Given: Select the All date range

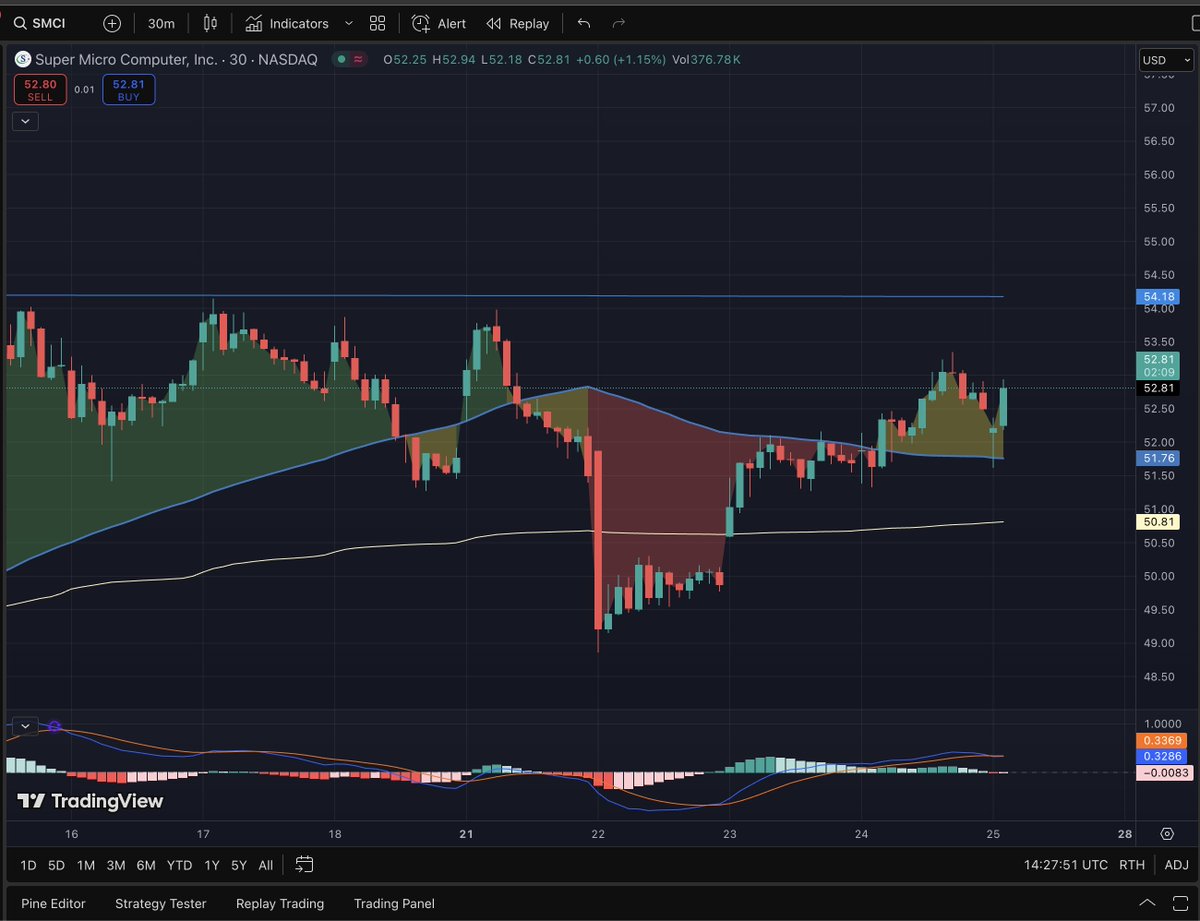Looking at the screenshot, I should coord(266,864).
